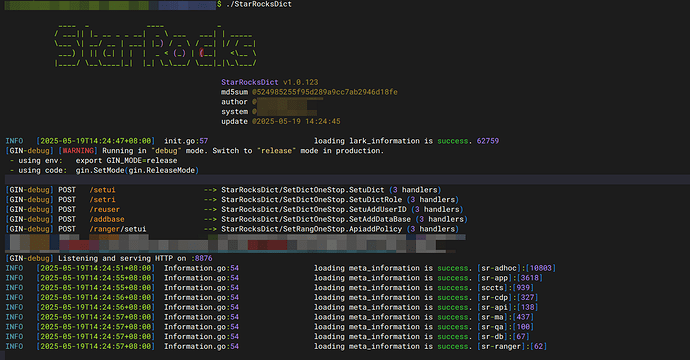Select the SetRangOneStop.ApiaddPolicy handler name

pos(342,229)
